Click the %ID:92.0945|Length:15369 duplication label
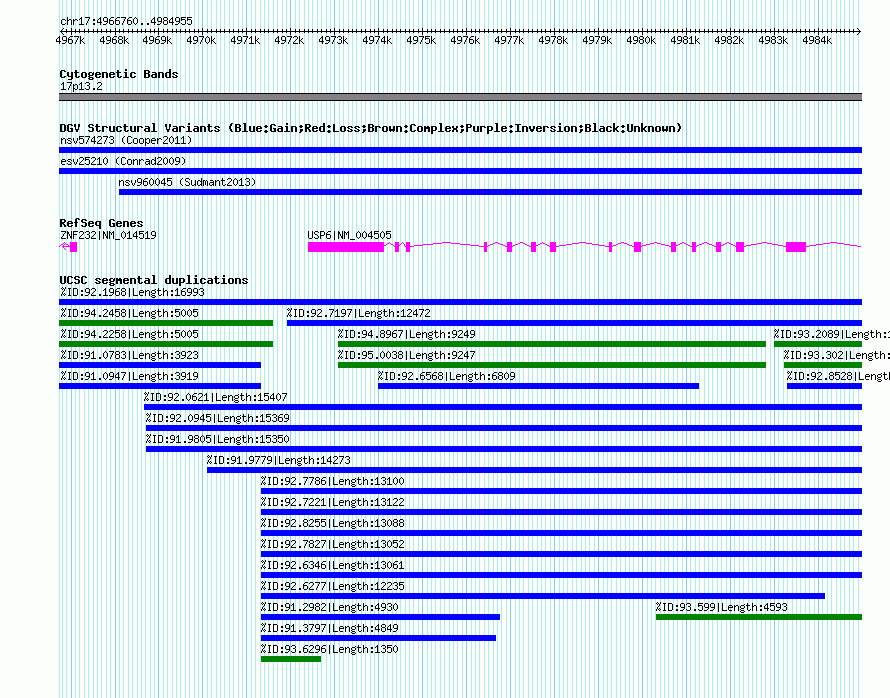 pyautogui.click(x=217, y=418)
